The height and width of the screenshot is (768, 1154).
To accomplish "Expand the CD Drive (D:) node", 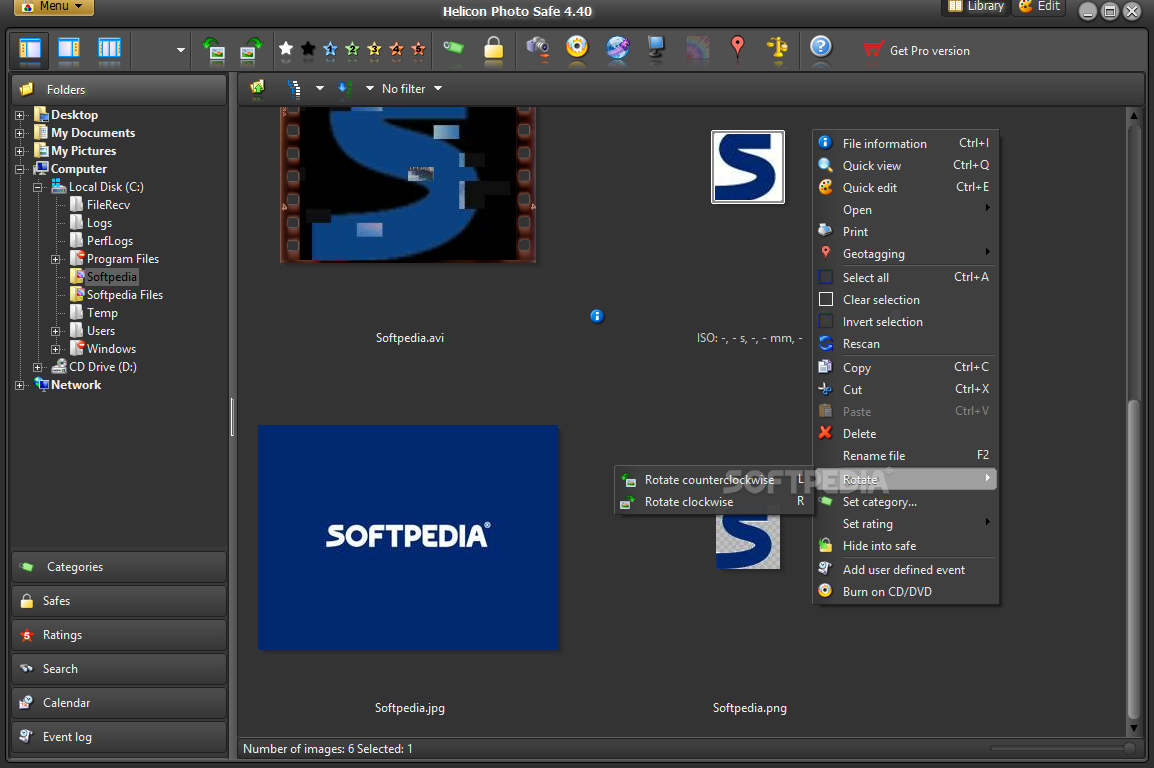I will 38,367.
